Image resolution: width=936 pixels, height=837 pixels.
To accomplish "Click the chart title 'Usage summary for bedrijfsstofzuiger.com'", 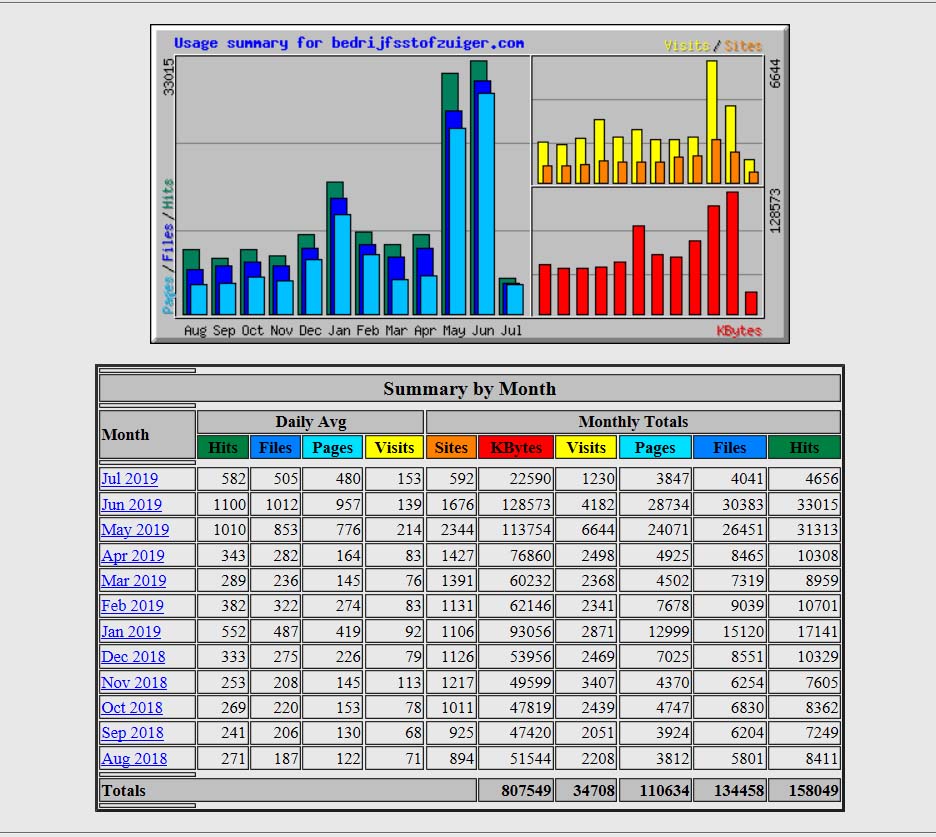I will 349,43.
